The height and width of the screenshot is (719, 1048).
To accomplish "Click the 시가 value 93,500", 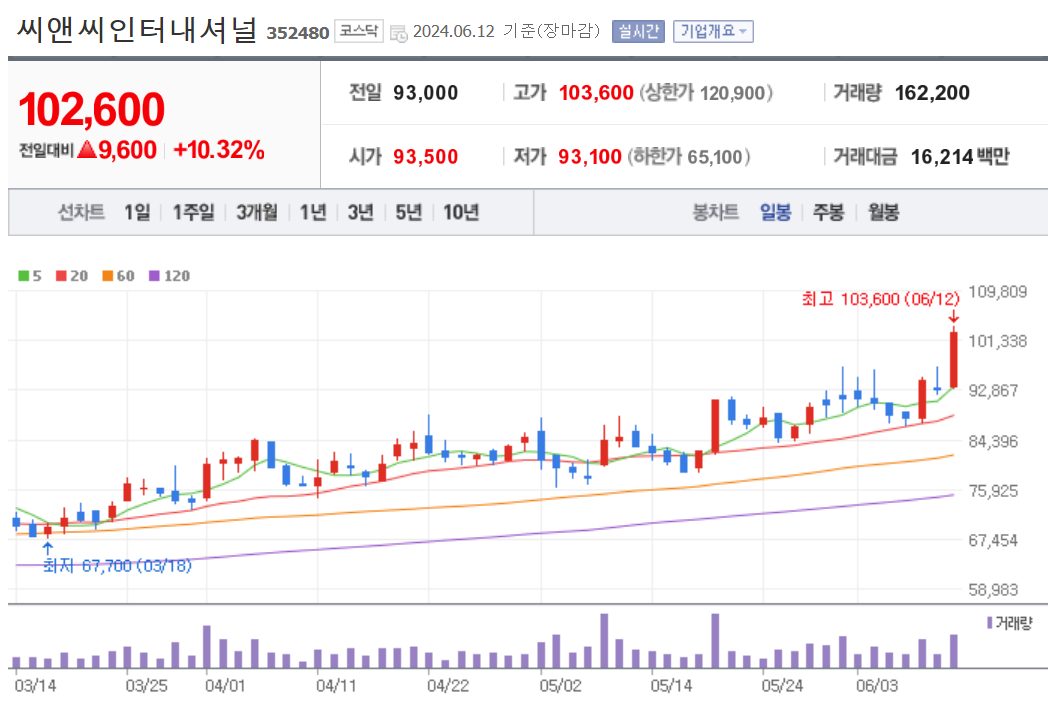I will [426, 157].
